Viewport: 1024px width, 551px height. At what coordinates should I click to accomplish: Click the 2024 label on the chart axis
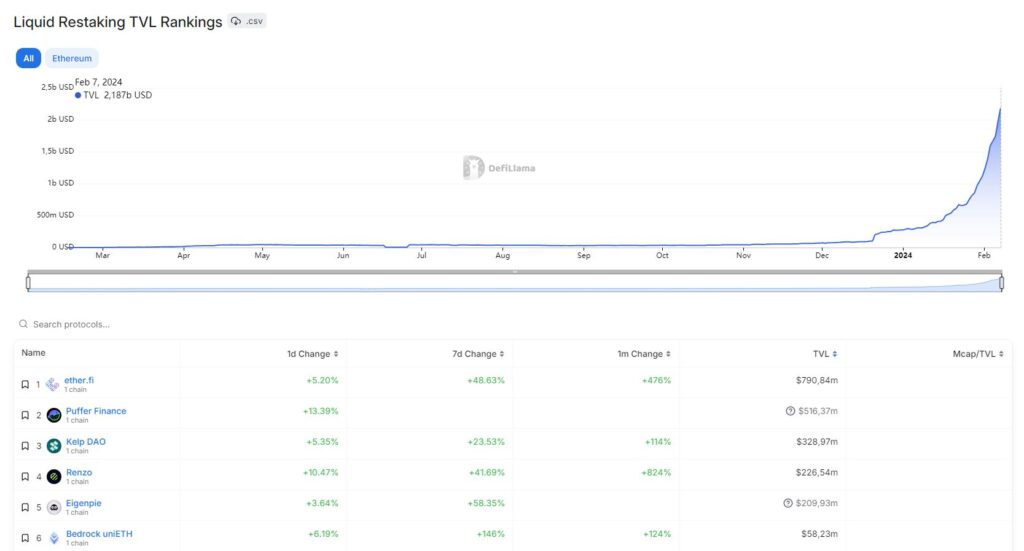point(903,255)
